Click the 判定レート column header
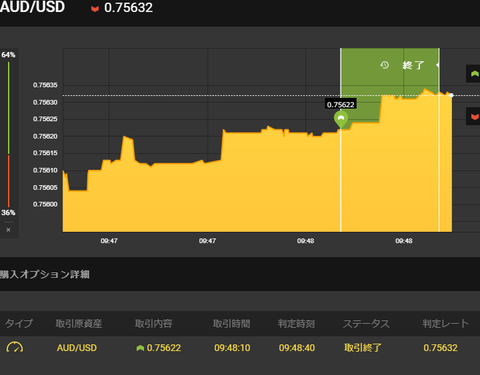 (446, 323)
